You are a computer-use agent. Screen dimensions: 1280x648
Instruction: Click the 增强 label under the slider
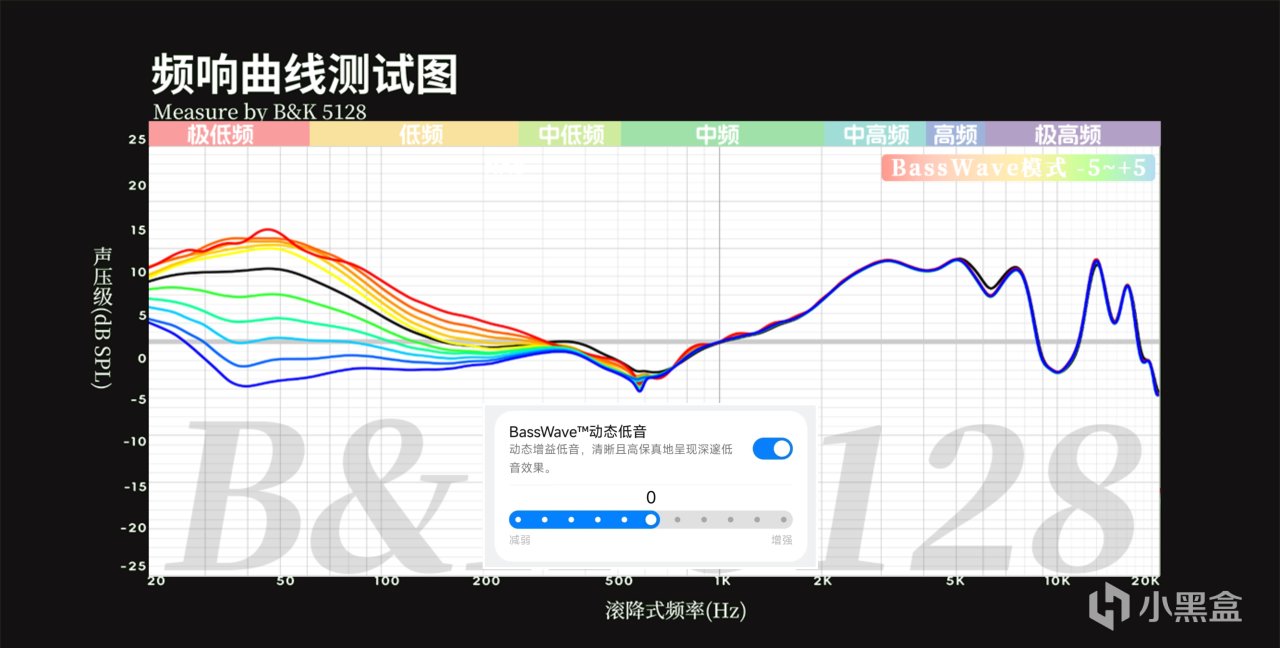(781, 540)
